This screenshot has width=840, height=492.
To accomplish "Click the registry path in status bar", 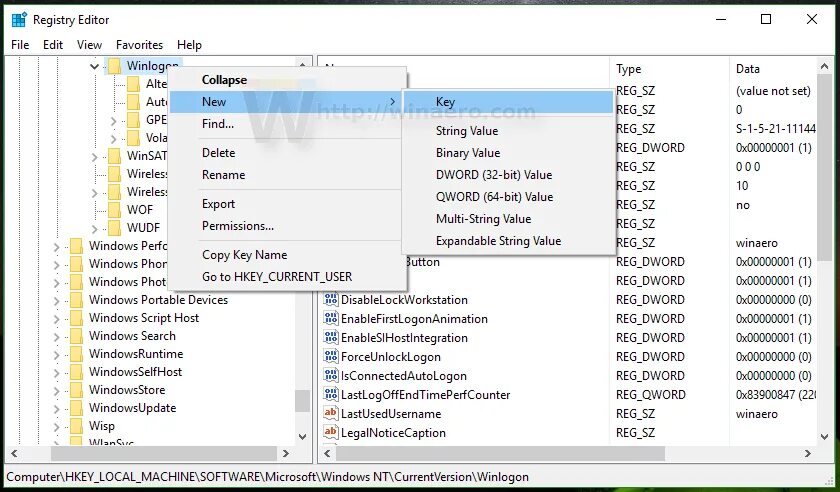I will [267, 476].
